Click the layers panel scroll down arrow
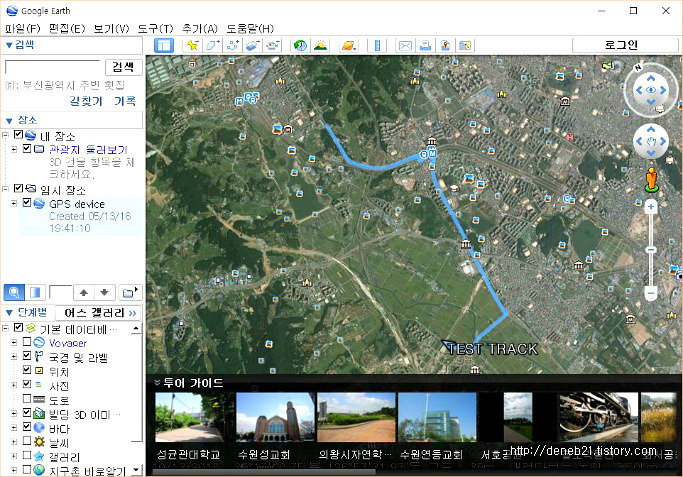 pyautogui.click(x=137, y=470)
